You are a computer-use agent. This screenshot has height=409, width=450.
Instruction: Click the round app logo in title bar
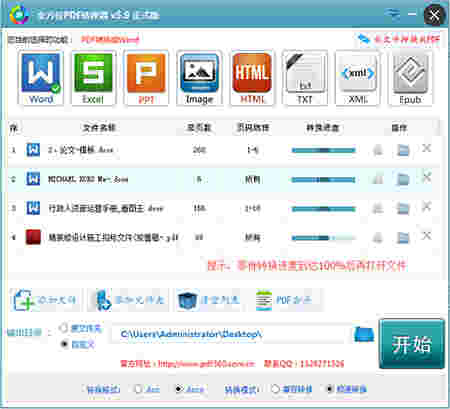[19, 15]
